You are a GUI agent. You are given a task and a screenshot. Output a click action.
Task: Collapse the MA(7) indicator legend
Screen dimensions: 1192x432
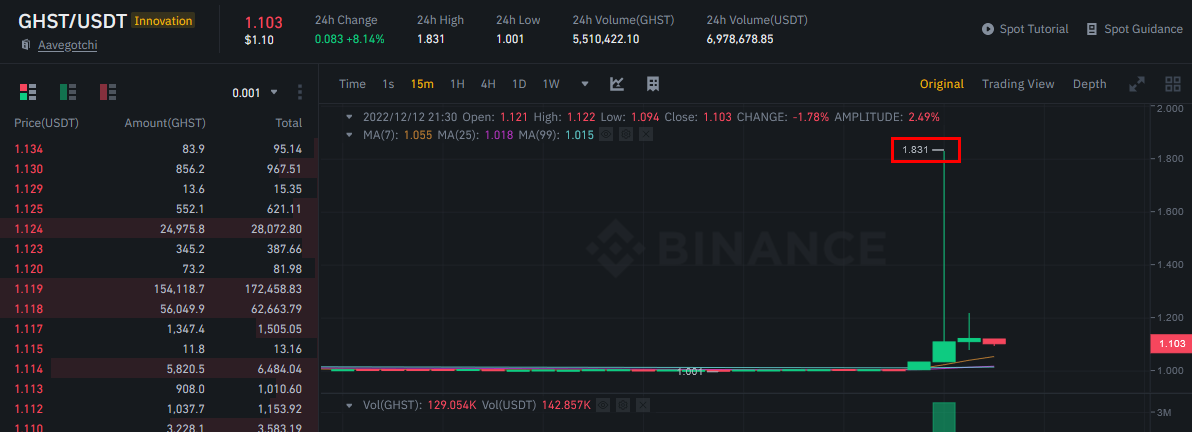[349, 135]
